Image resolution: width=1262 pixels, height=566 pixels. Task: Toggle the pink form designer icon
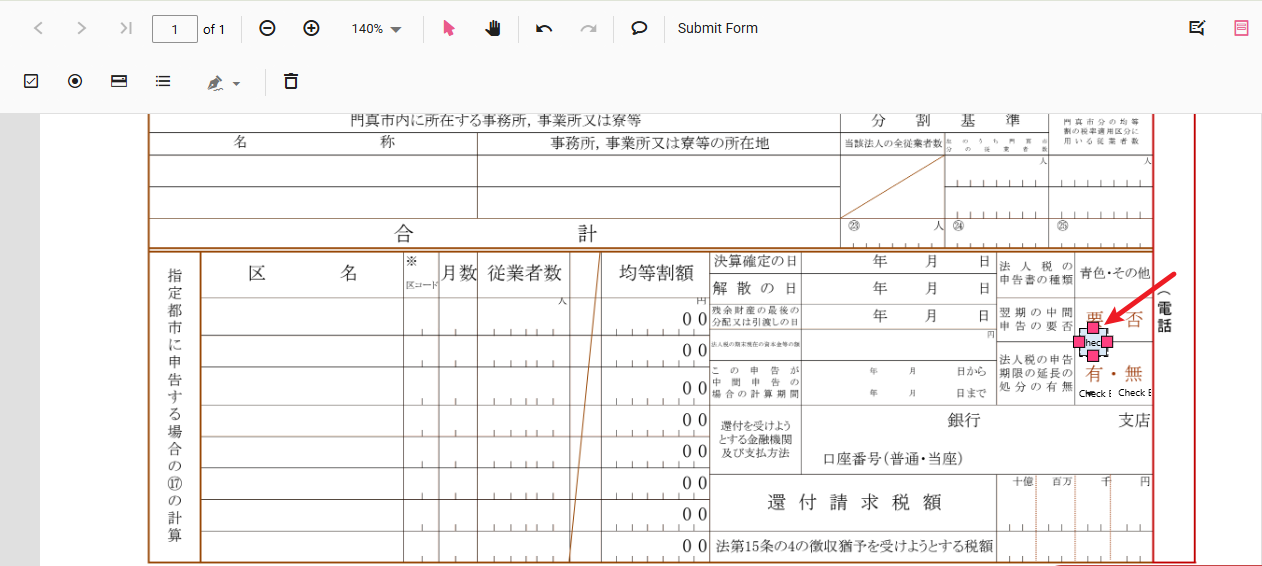1241,29
